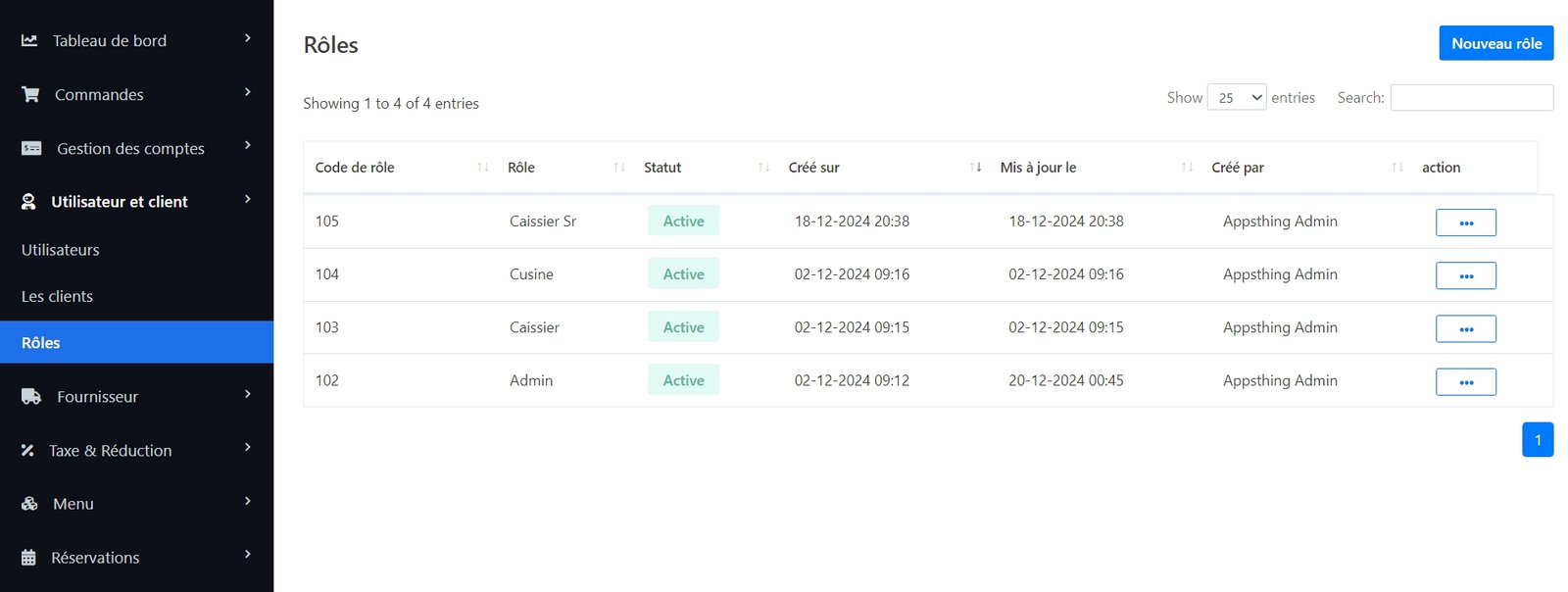
Task: Focus the Search input field
Action: (x=1471, y=98)
